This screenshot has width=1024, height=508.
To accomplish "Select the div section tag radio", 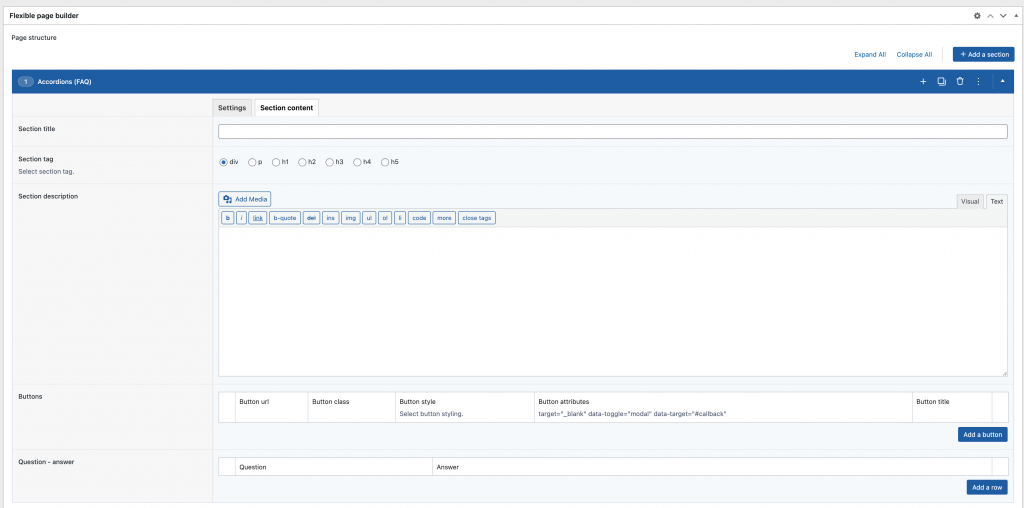I will click(x=223, y=162).
